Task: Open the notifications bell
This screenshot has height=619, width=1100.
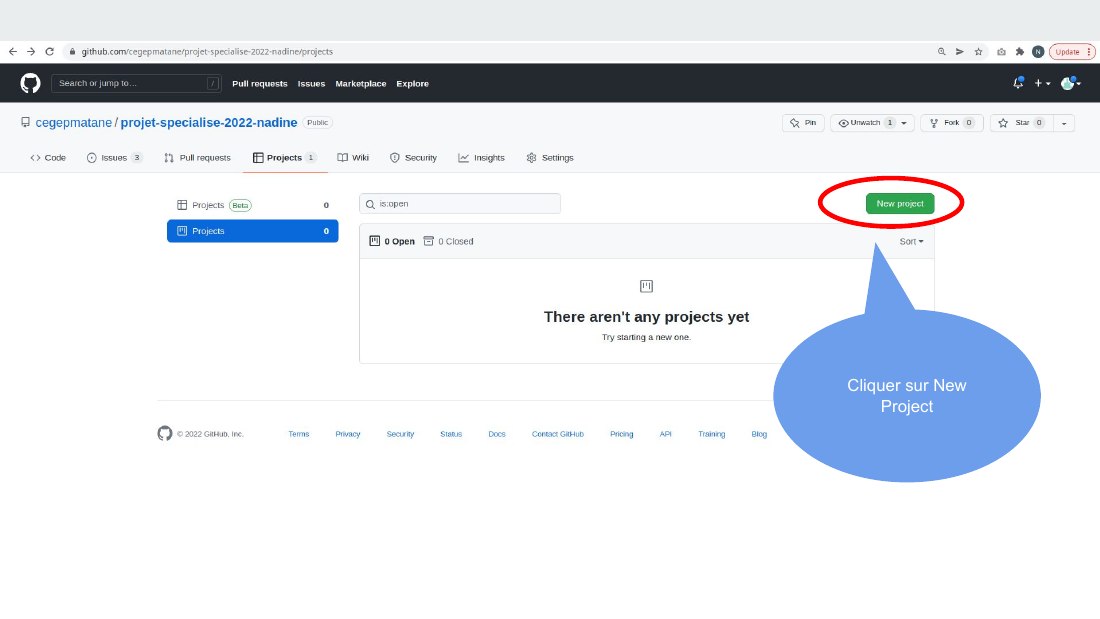Action: [x=1018, y=83]
